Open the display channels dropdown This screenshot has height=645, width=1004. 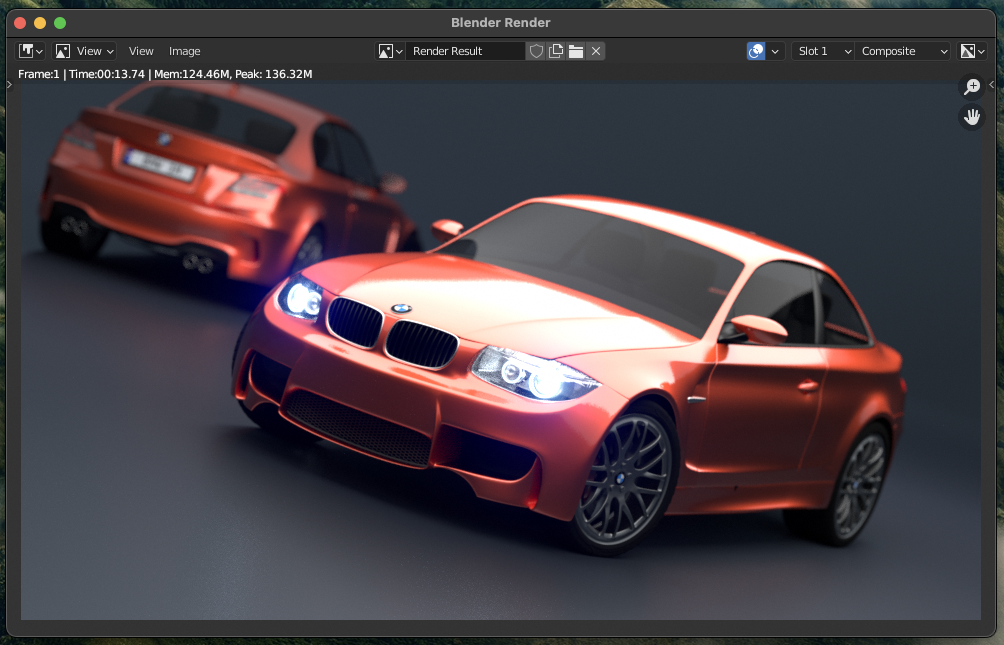pos(972,51)
